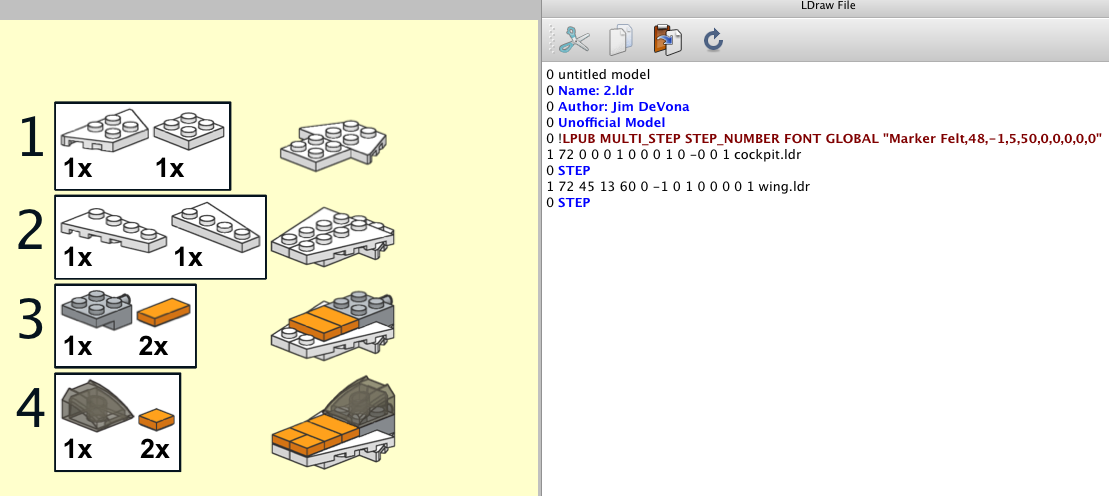Screen dimensions: 1109x496
Task: Click the orange tile in step 3 parts list
Action: point(163,312)
